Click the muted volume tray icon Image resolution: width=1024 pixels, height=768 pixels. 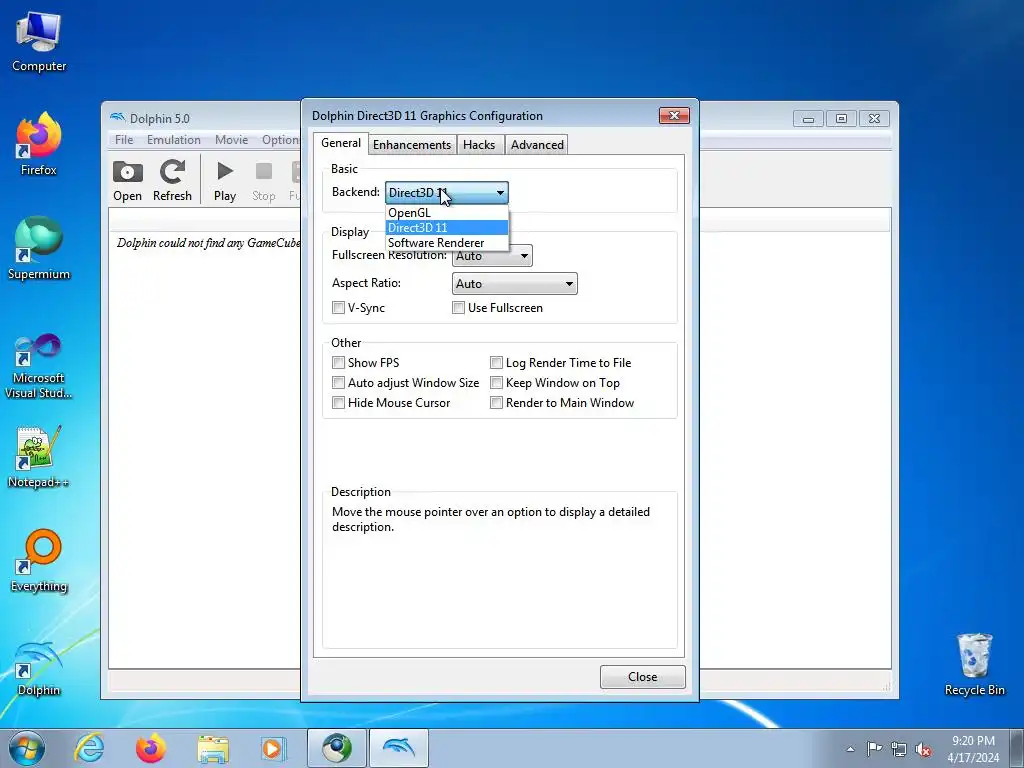[923, 749]
